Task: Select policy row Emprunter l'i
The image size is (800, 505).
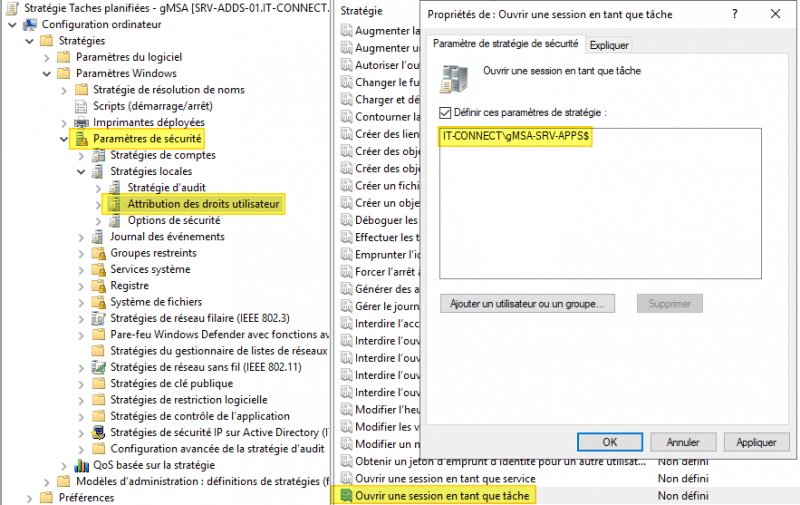Action: coord(387,255)
